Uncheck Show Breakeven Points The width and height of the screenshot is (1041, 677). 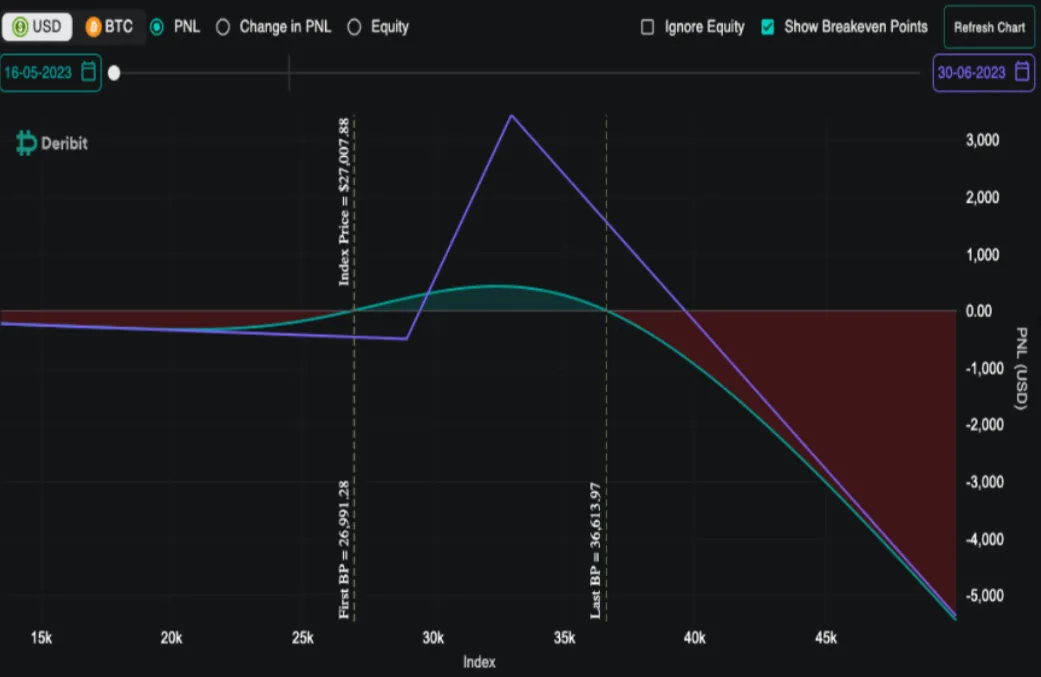click(x=767, y=27)
